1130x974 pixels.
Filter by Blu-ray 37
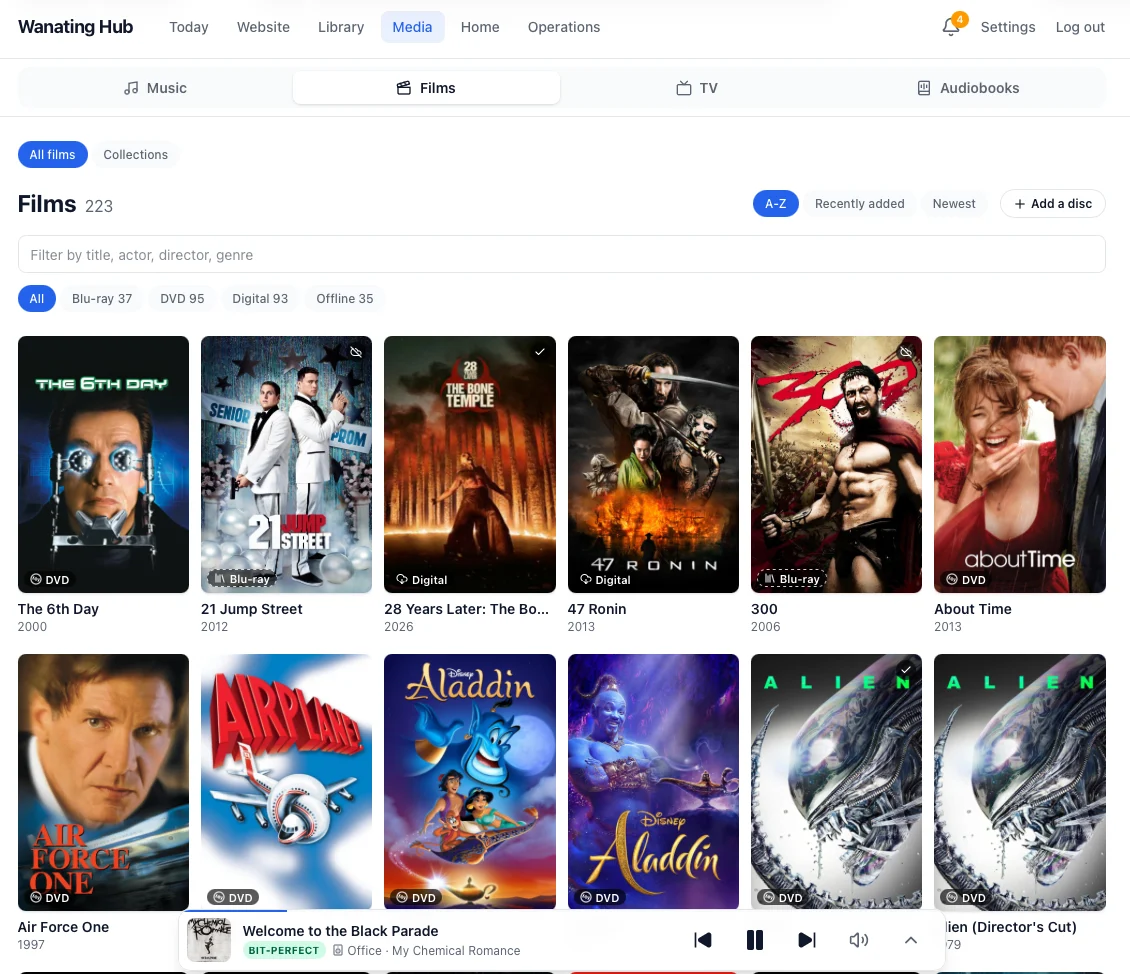pyautogui.click(x=102, y=299)
